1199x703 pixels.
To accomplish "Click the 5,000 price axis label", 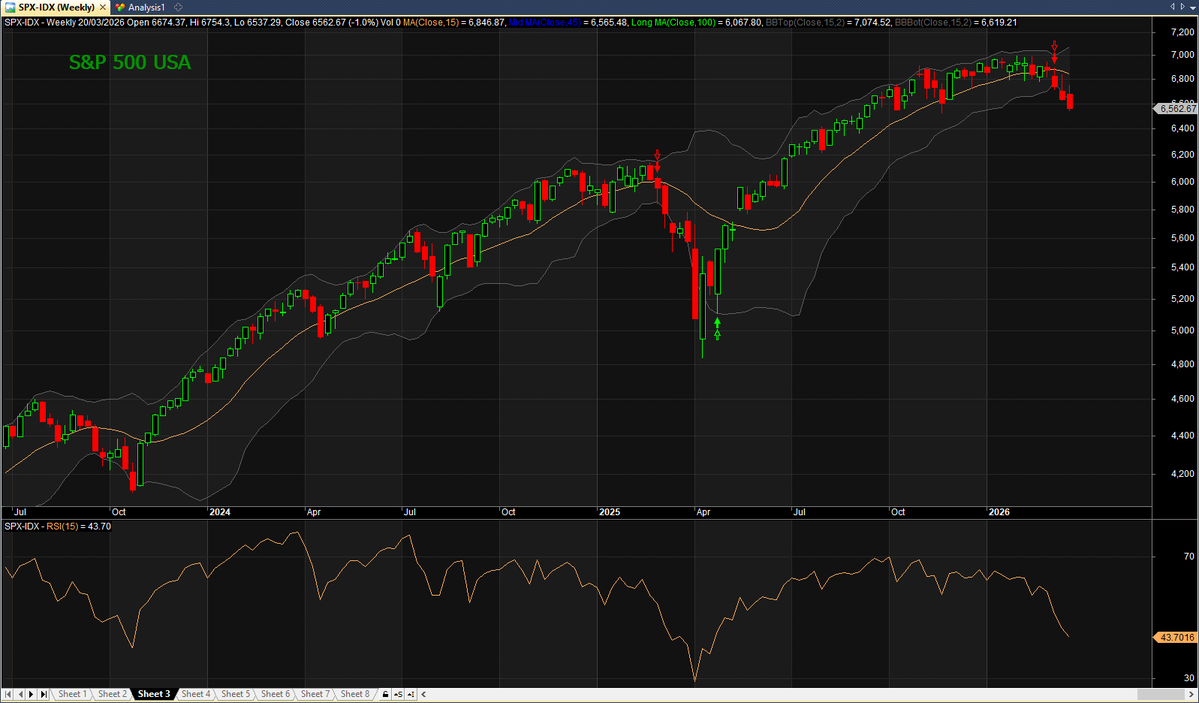I will 1182,331.
